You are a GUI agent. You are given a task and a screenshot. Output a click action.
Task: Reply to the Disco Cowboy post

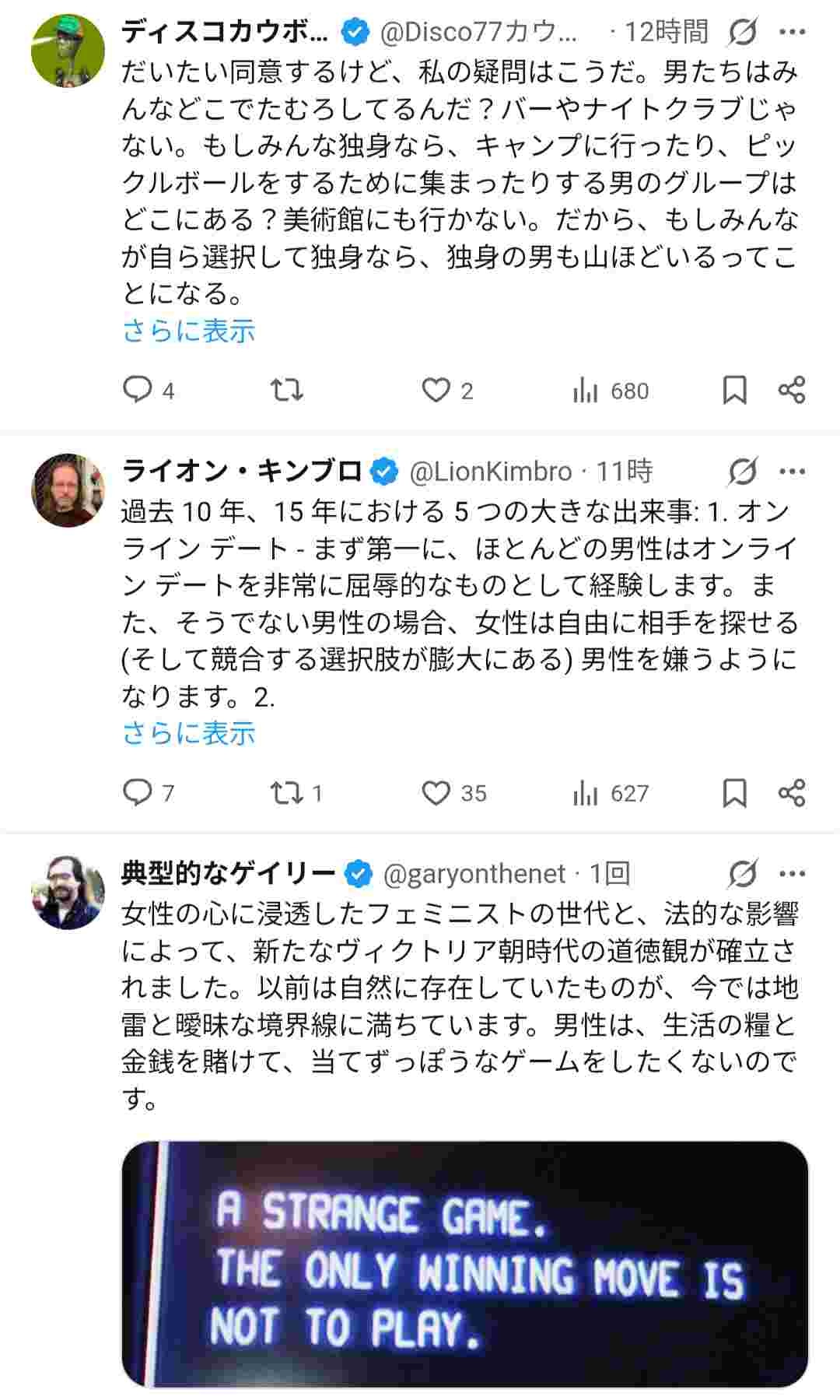138,390
